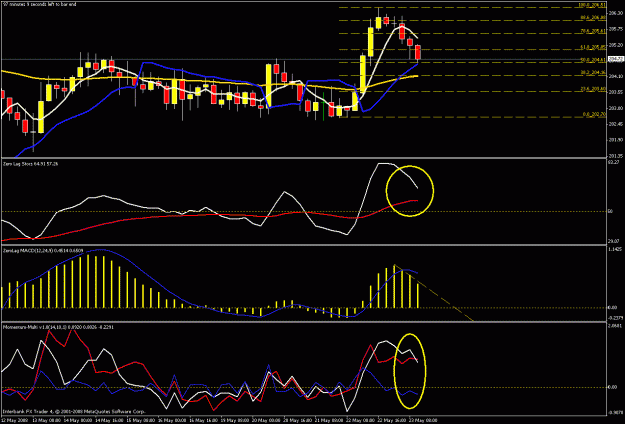Click the 205.75 price axis value
Screen dimensions: 625x424
click(x=615, y=29)
